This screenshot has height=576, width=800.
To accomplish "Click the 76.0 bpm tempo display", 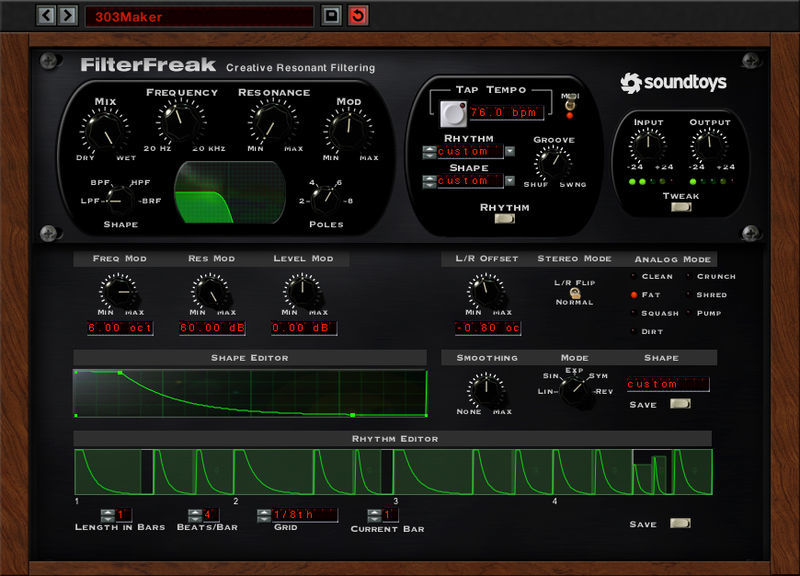I will 506,112.
